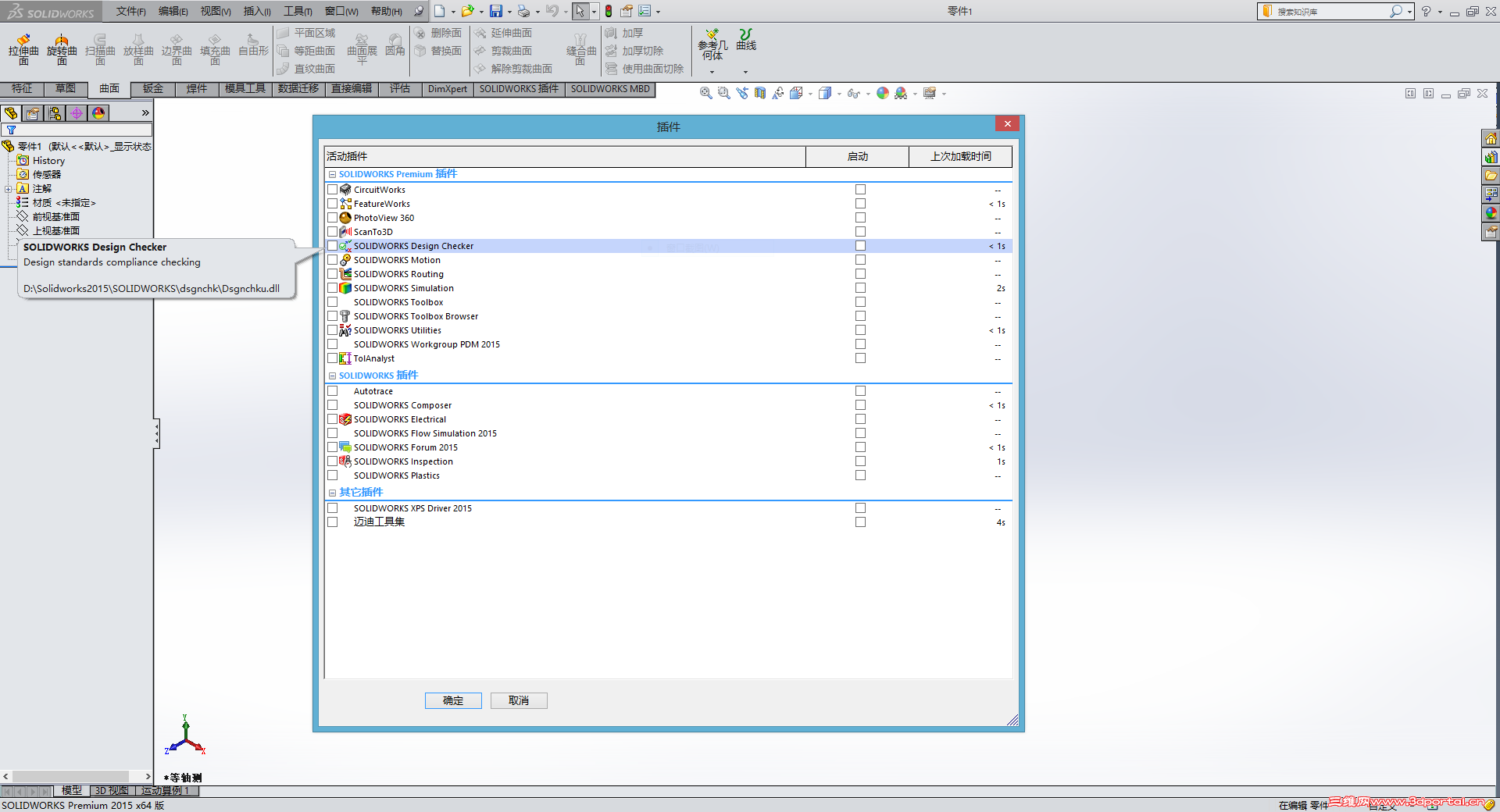Screen dimensions: 1500x812
Task: Open the FeatureManager design tree tab icon
Action: [x=11, y=113]
